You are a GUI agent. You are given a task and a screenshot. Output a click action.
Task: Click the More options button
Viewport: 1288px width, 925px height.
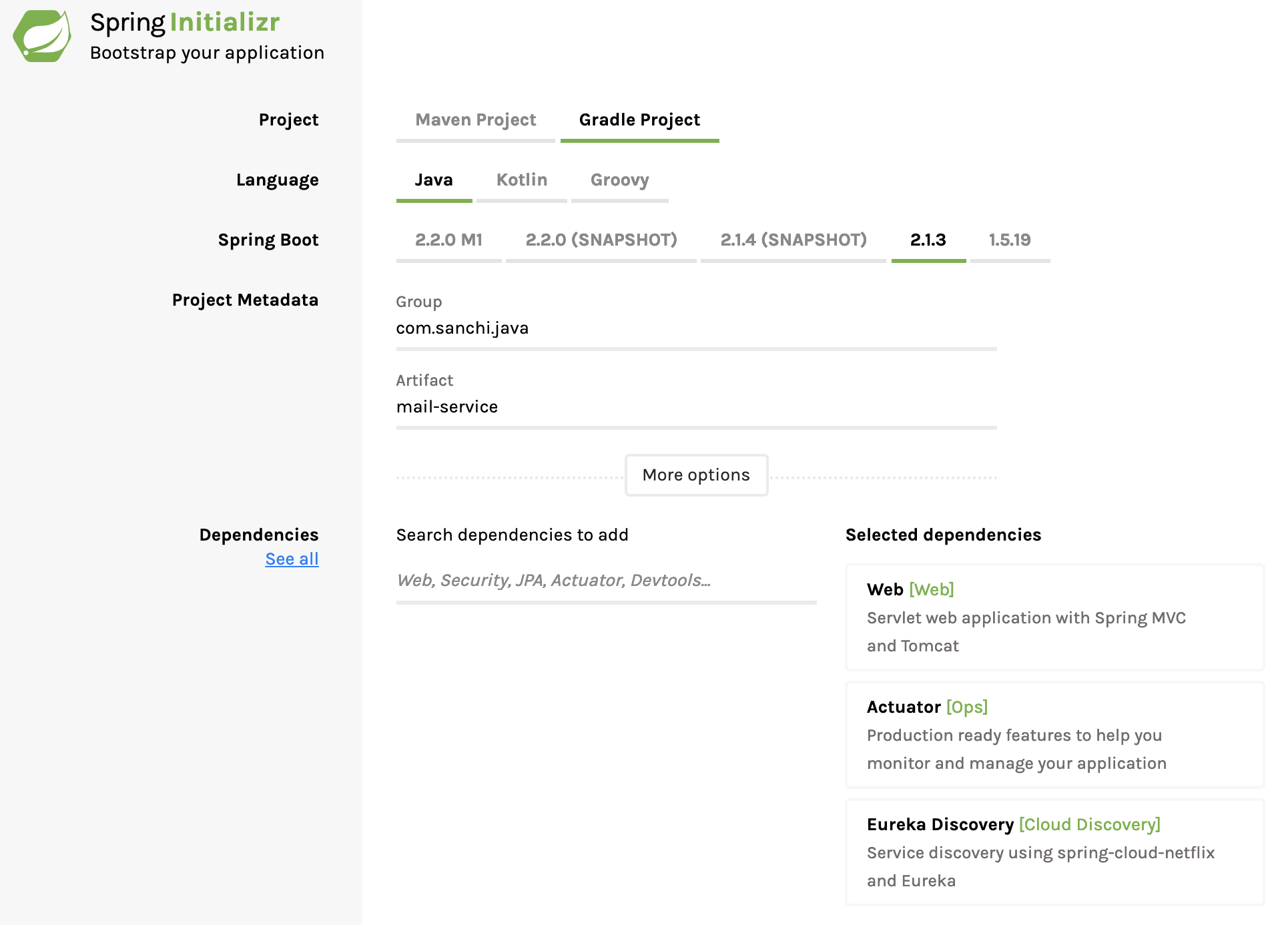(696, 475)
